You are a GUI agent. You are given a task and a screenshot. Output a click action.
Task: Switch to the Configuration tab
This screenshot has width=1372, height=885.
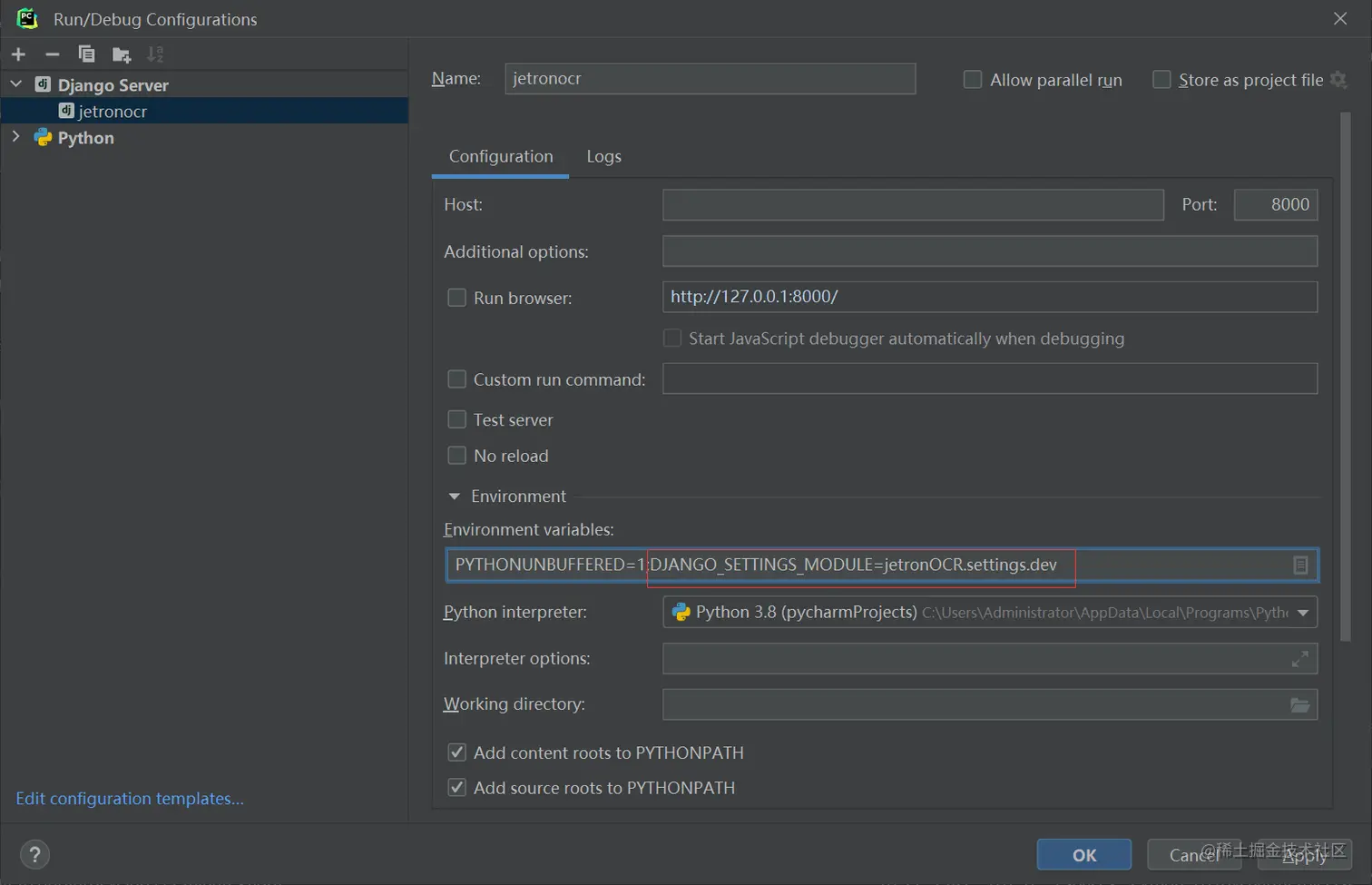click(x=501, y=156)
